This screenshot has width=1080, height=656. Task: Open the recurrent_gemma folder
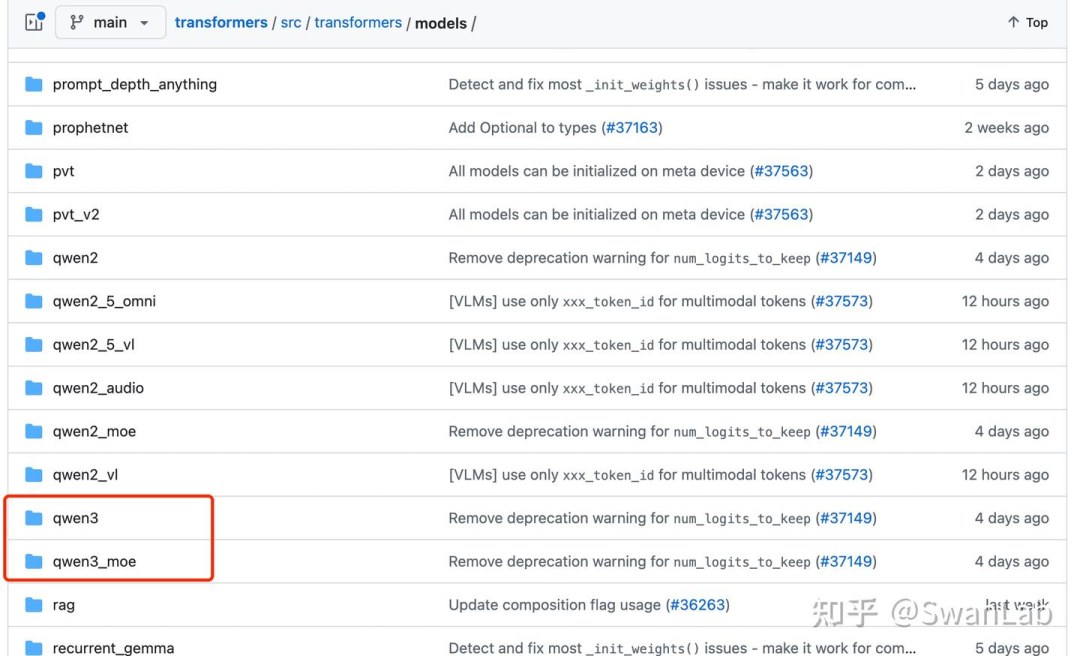[x=113, y=648]
